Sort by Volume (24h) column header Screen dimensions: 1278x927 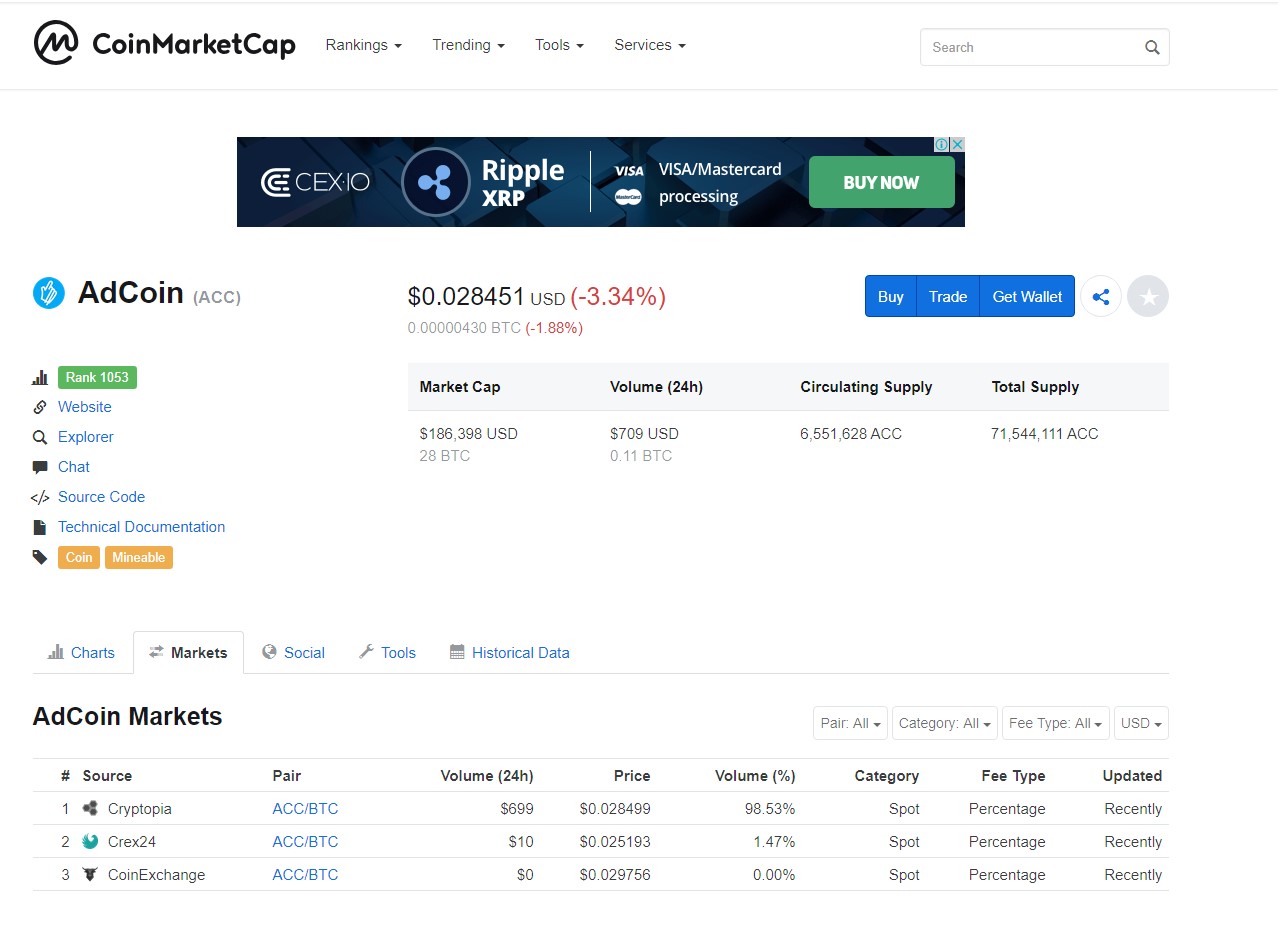click(x=487, y=775)
